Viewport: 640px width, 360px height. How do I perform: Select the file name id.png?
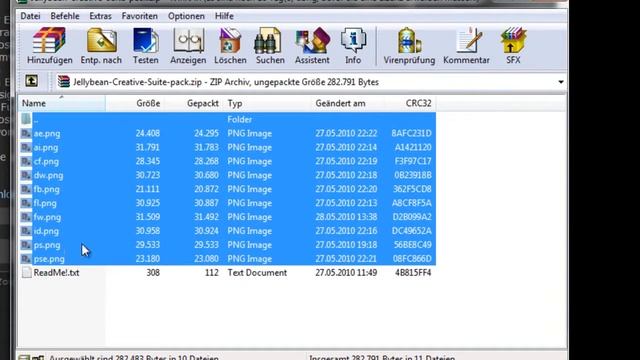(x=46, y=231)
